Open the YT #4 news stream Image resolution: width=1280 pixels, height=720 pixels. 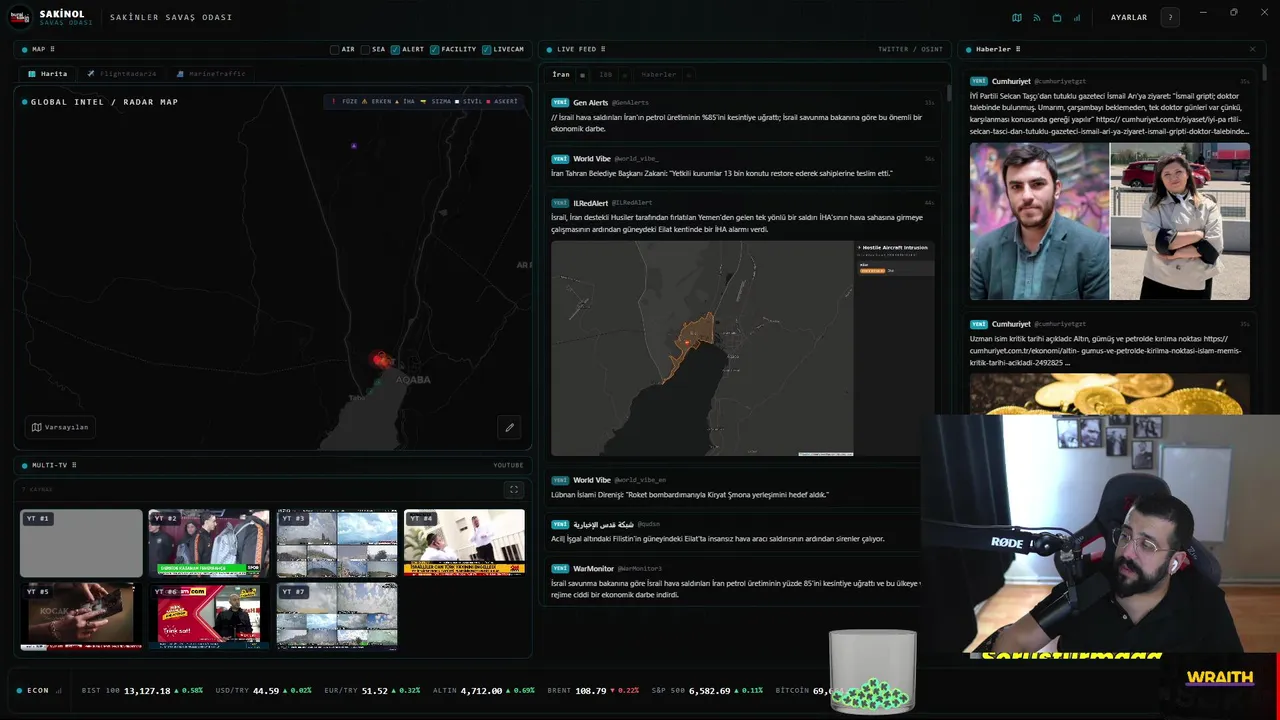coord(465,543)
